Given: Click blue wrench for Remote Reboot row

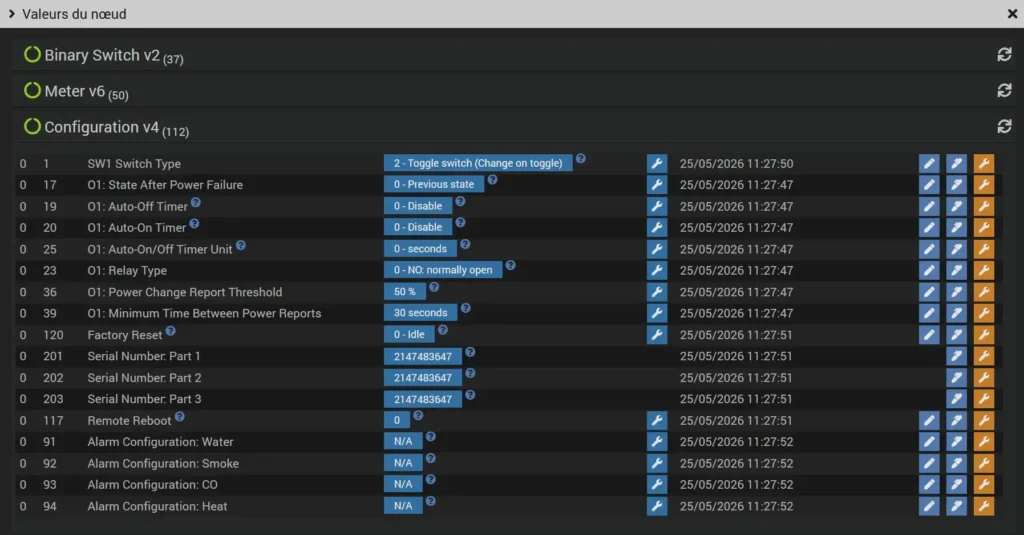Looking at the screenshot, I should [657, 421].
